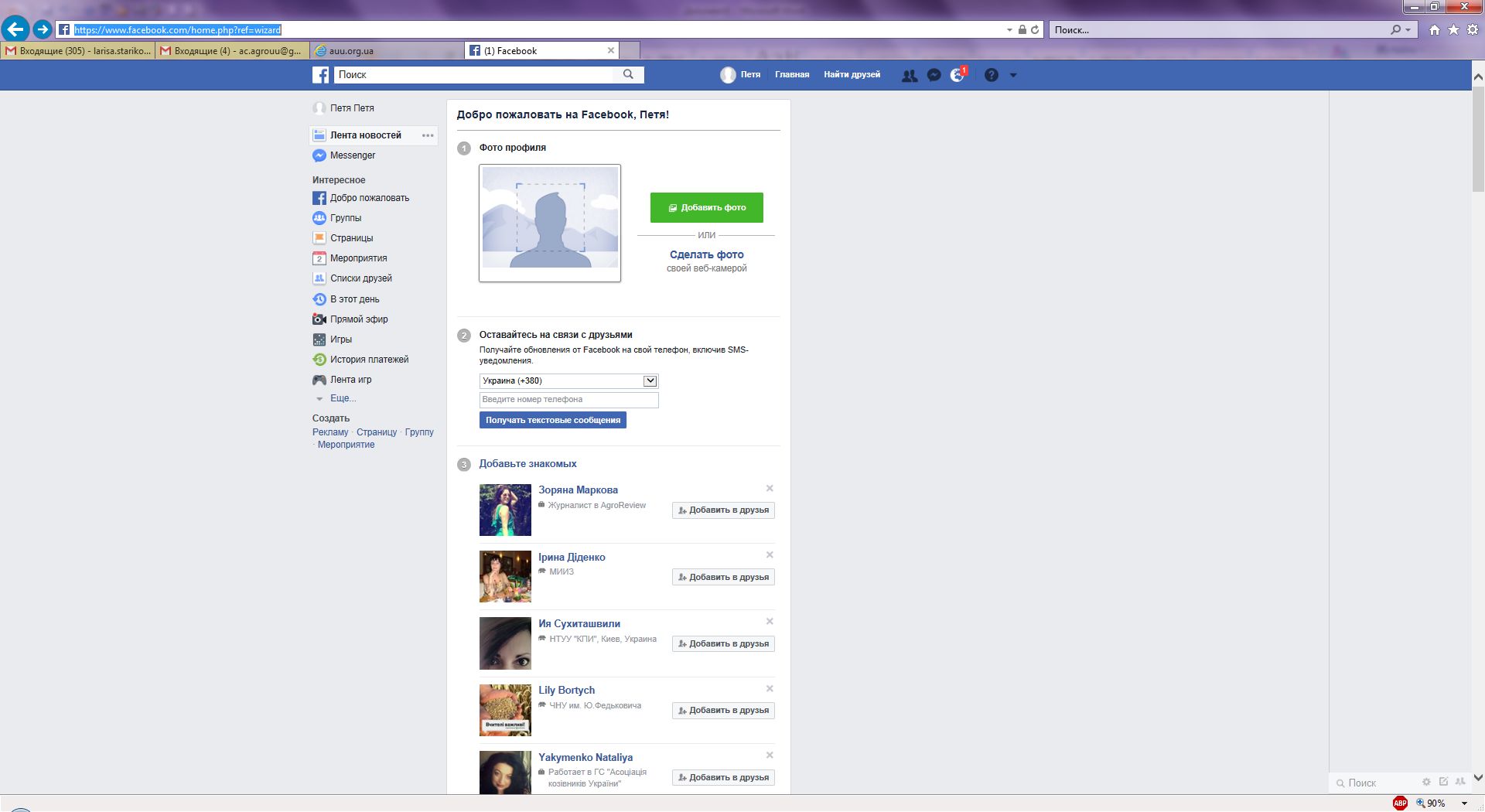Dismiss Ірина Діденко suggestion
Image resolution: width=1485 pixels, height=812 pixels.
point(770,554)
